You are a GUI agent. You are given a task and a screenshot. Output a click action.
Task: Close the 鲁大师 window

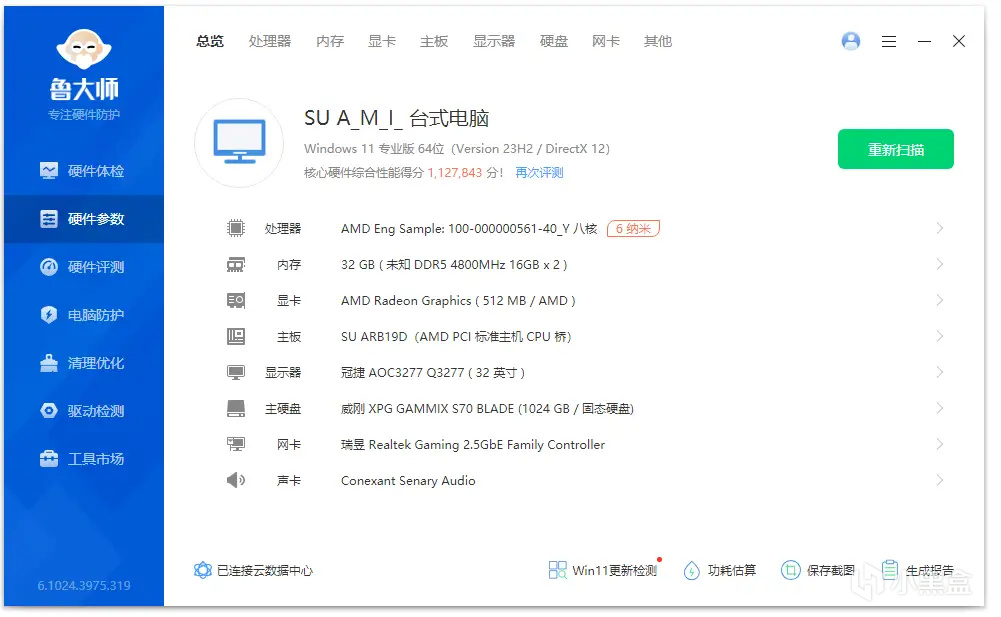(958, 42)
